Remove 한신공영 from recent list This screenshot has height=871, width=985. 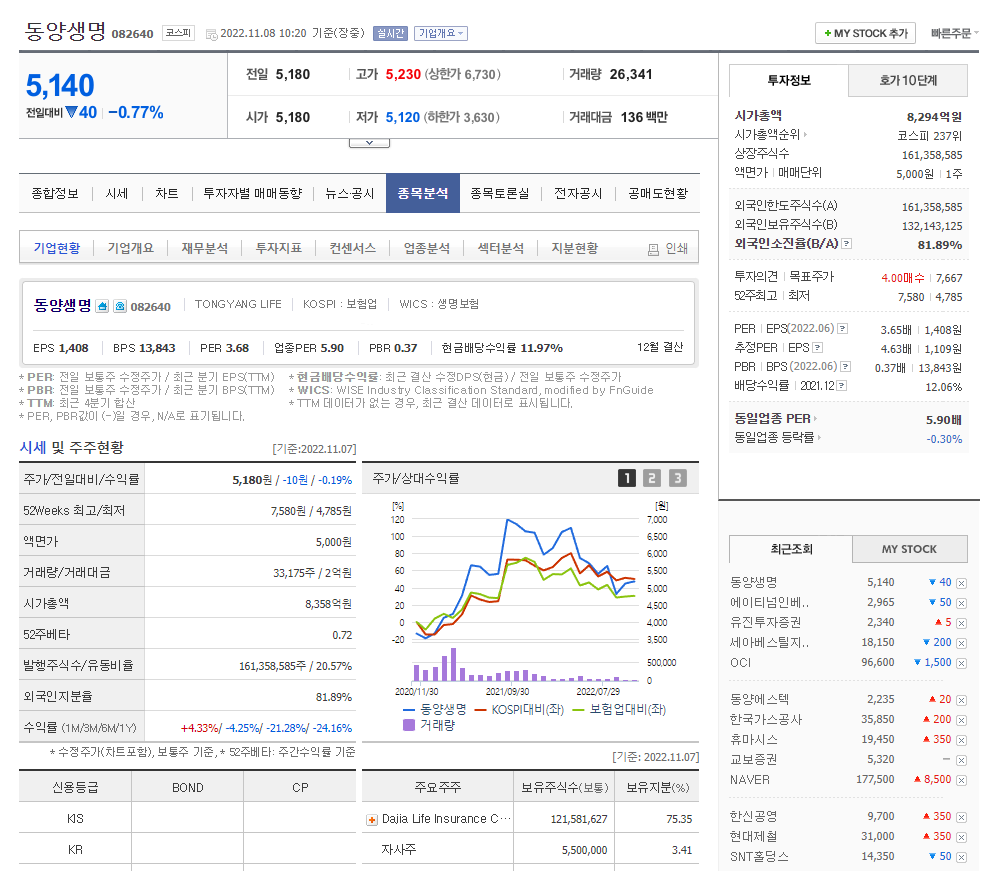(x=961, y=817)
